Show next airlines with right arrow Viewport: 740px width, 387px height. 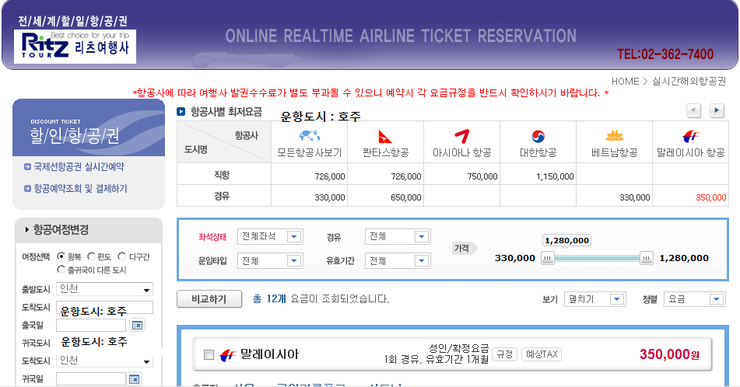(x=717, y=111)
